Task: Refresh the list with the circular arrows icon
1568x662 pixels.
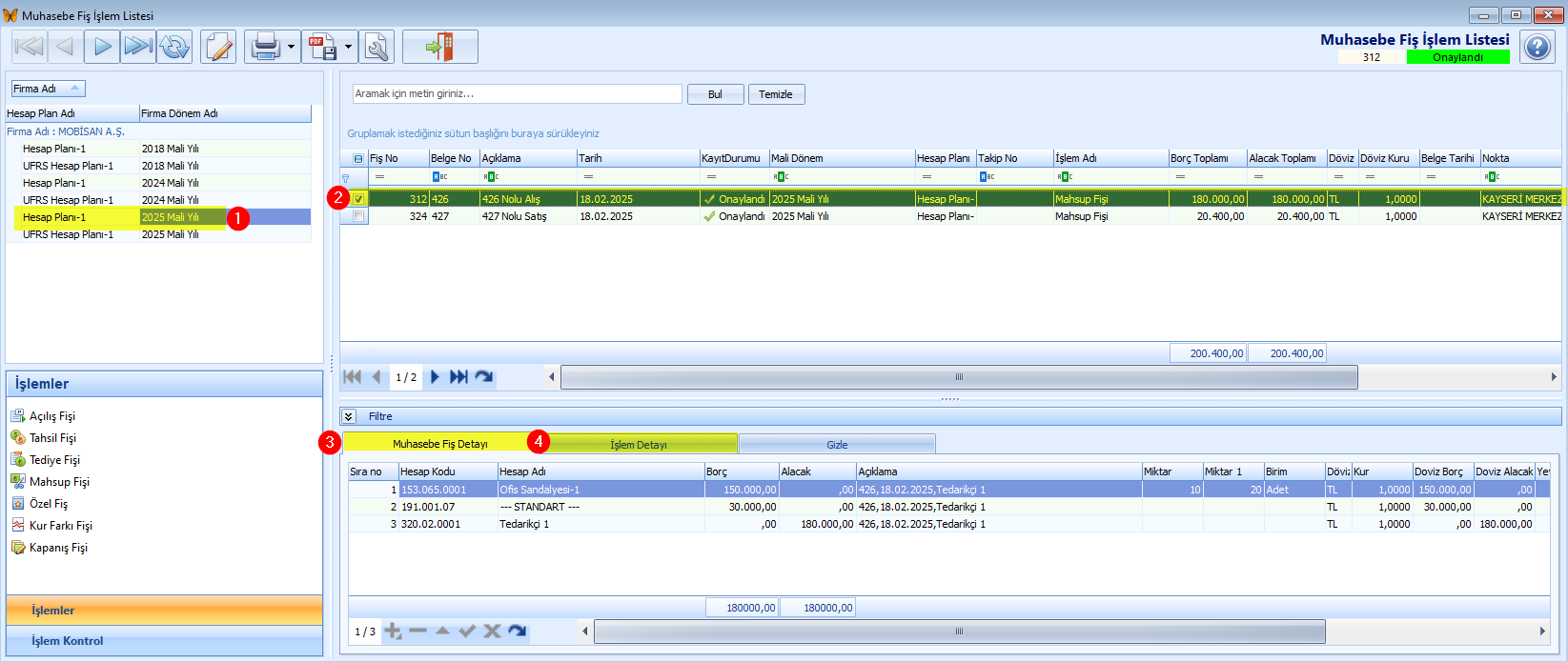Action: (174, 46)
